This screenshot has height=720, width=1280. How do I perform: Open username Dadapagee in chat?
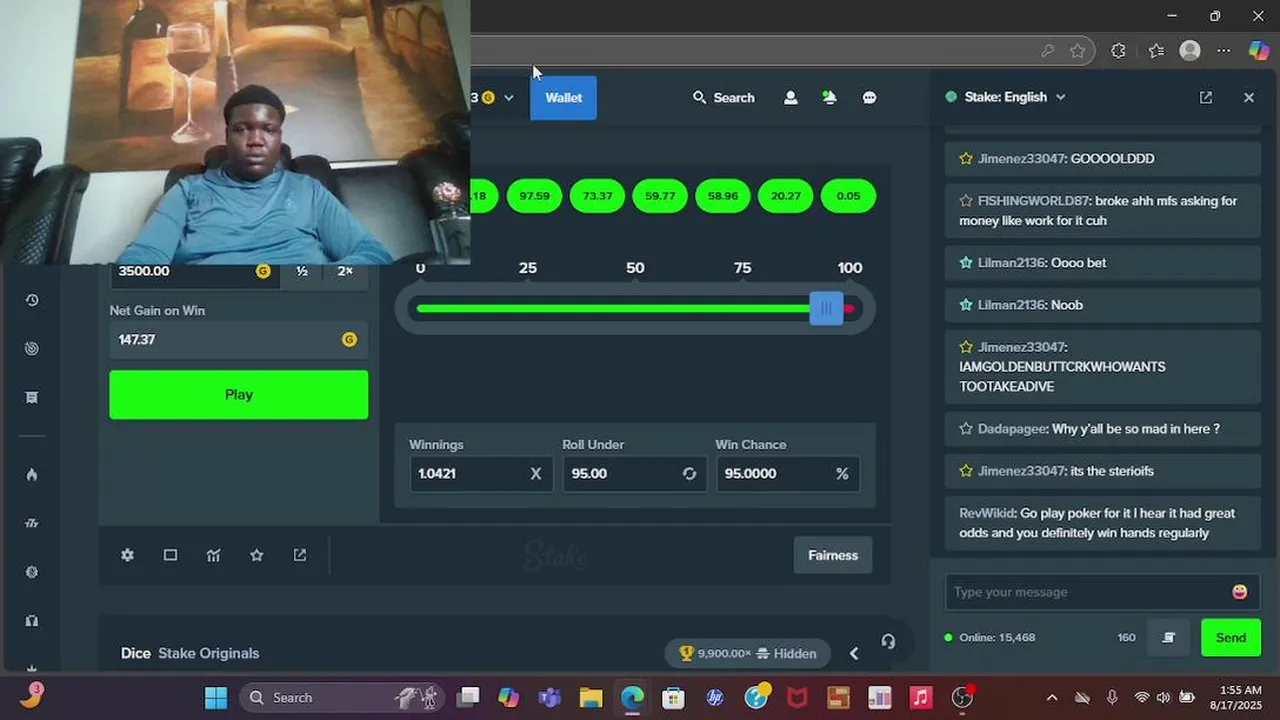coord(1012,429)
